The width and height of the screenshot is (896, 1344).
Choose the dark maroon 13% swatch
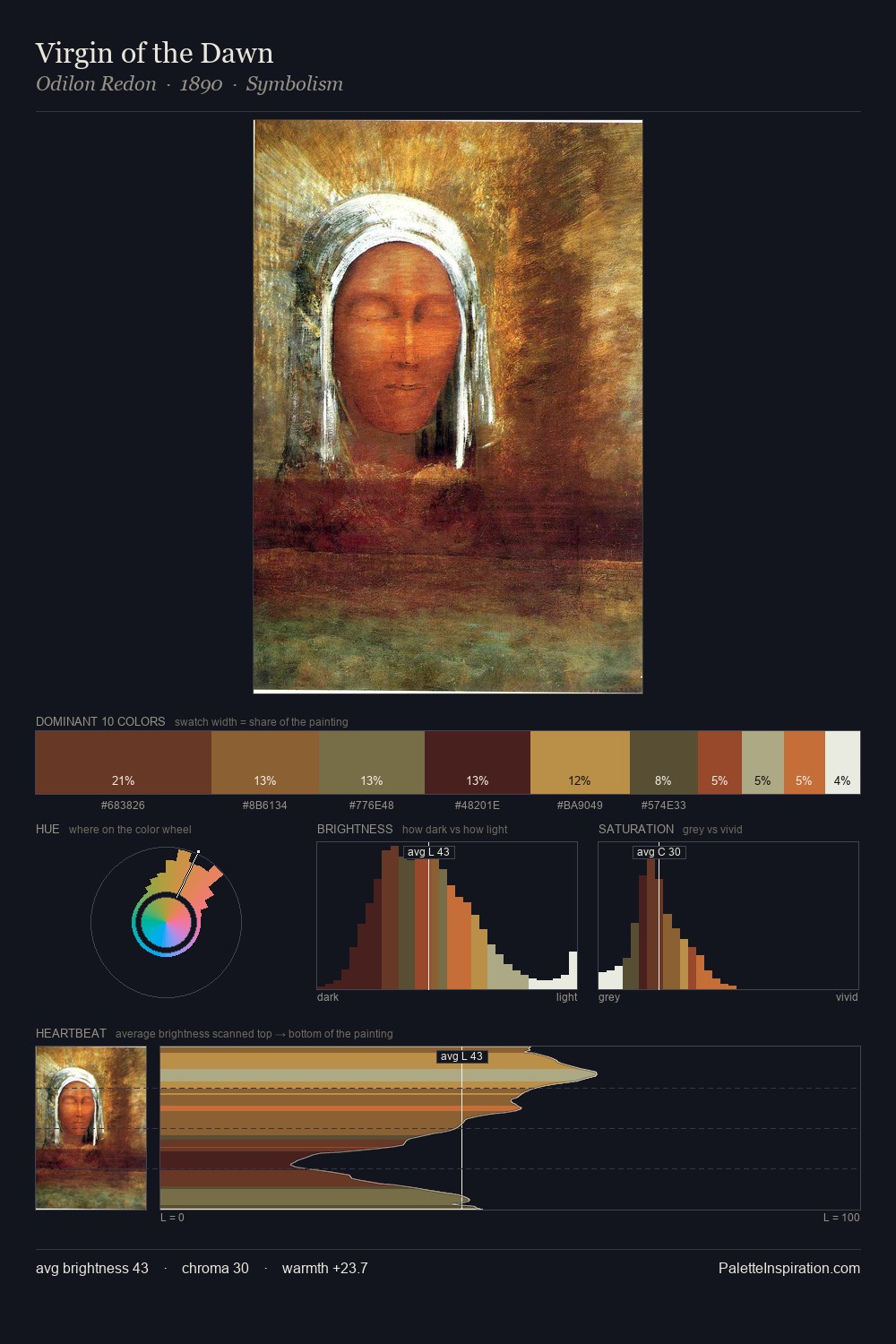coord(478,762)
